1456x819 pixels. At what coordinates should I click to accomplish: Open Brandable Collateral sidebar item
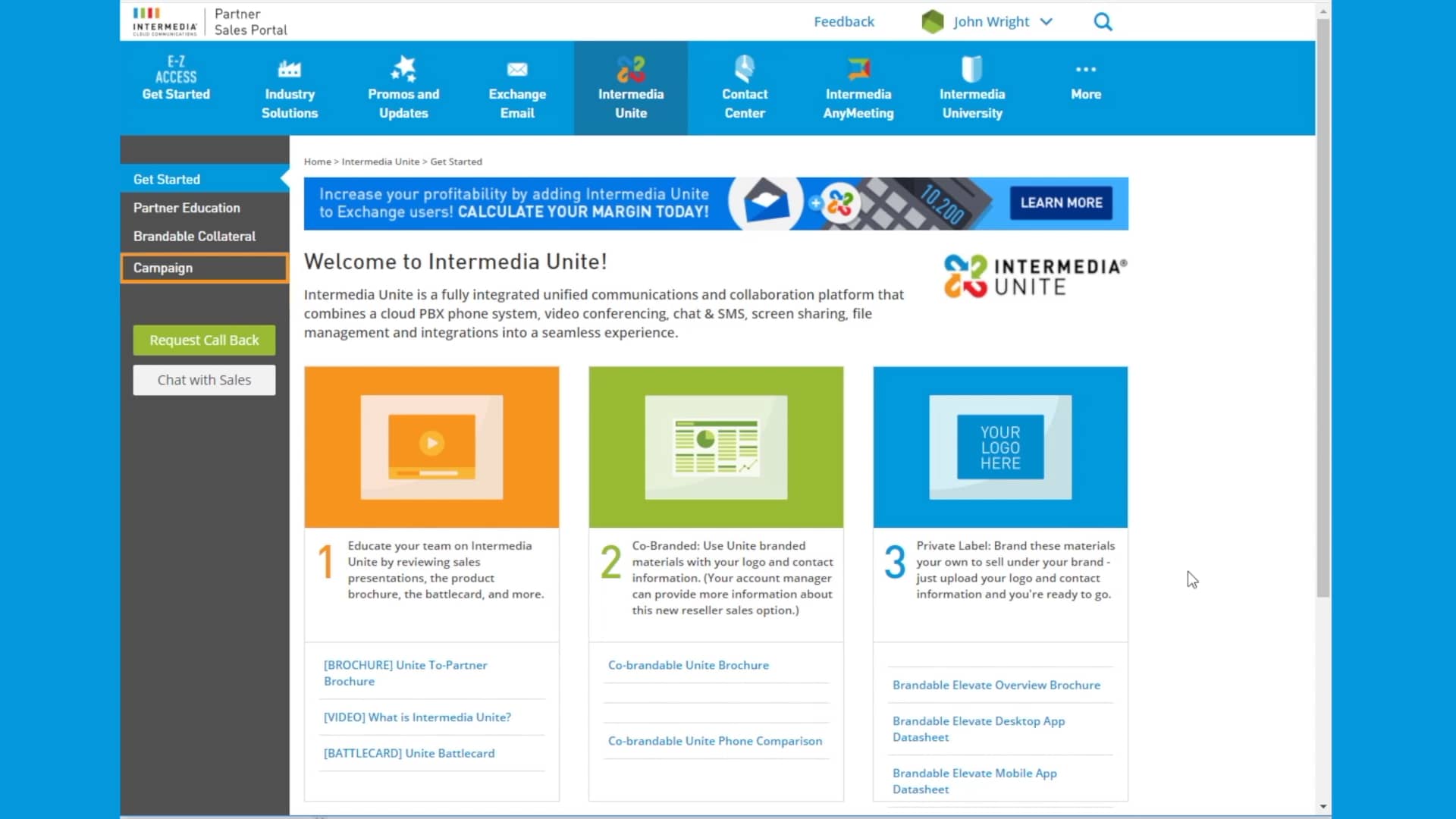coord(194,237)
